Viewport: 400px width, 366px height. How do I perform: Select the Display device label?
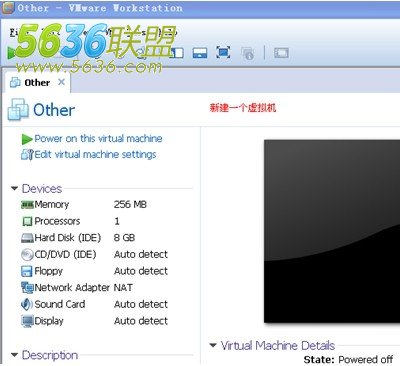click(49, 321)
